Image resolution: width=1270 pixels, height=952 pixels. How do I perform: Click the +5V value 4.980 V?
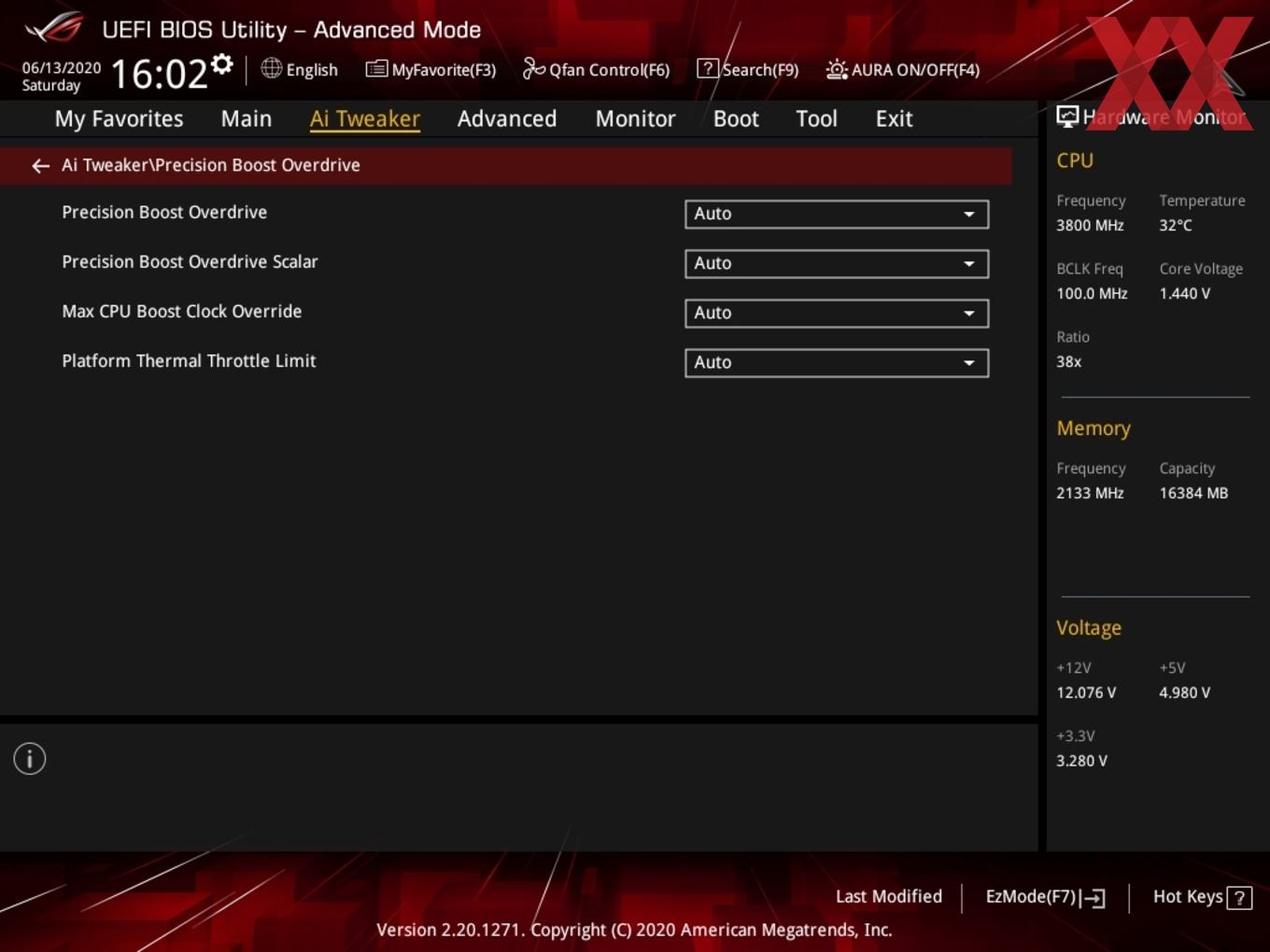[1185, 693]
